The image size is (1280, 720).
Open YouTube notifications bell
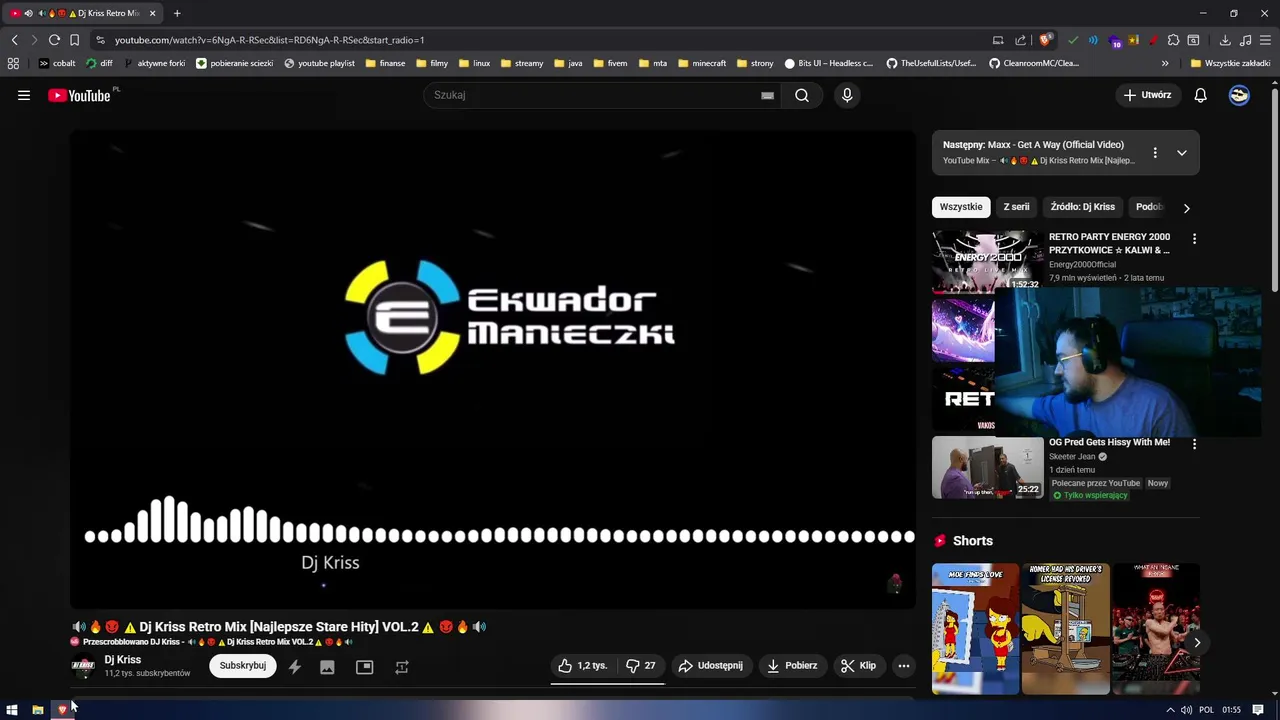pyautogui.click(x=1201, y=95)
